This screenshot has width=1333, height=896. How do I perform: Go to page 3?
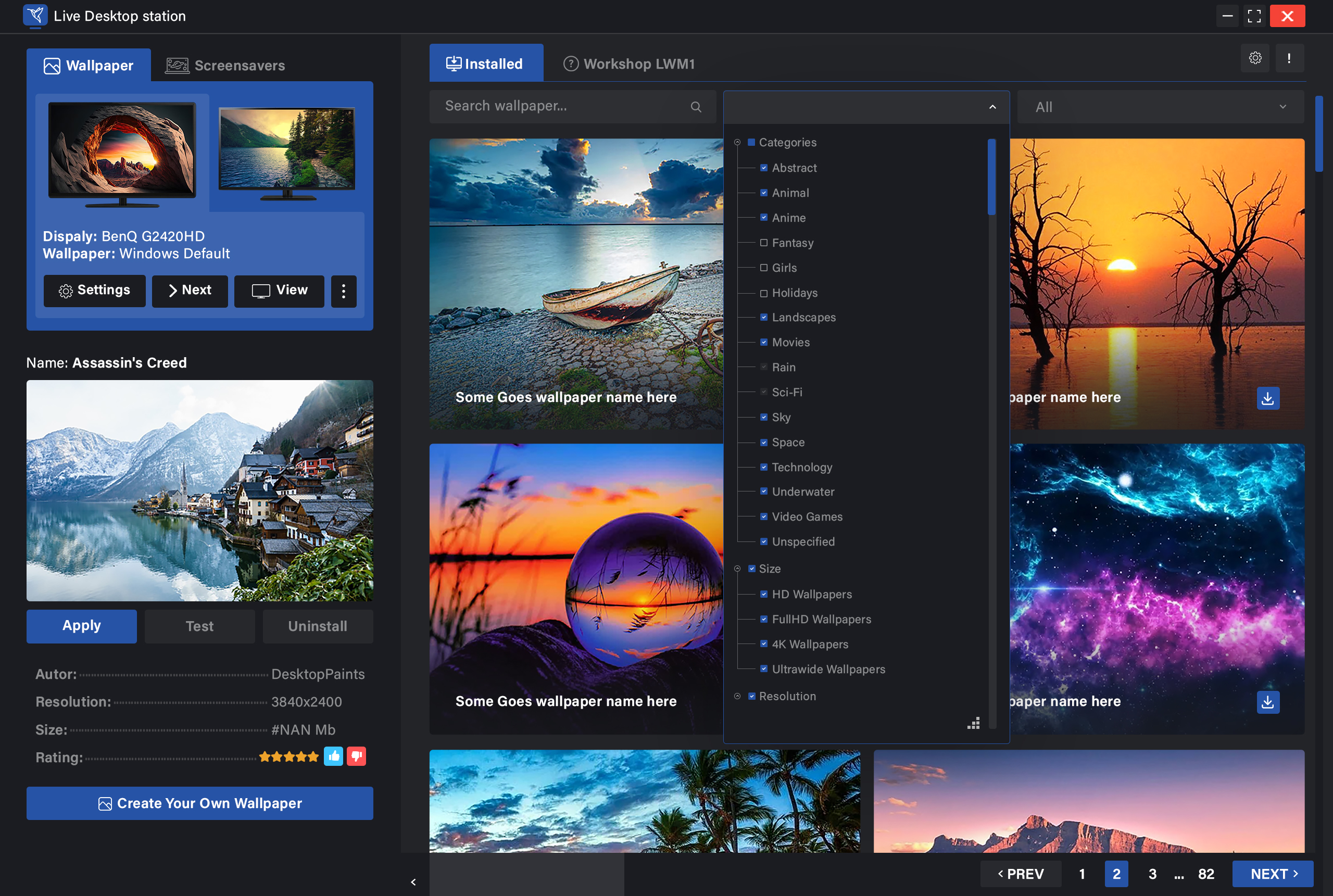(x=1152, y=874)
